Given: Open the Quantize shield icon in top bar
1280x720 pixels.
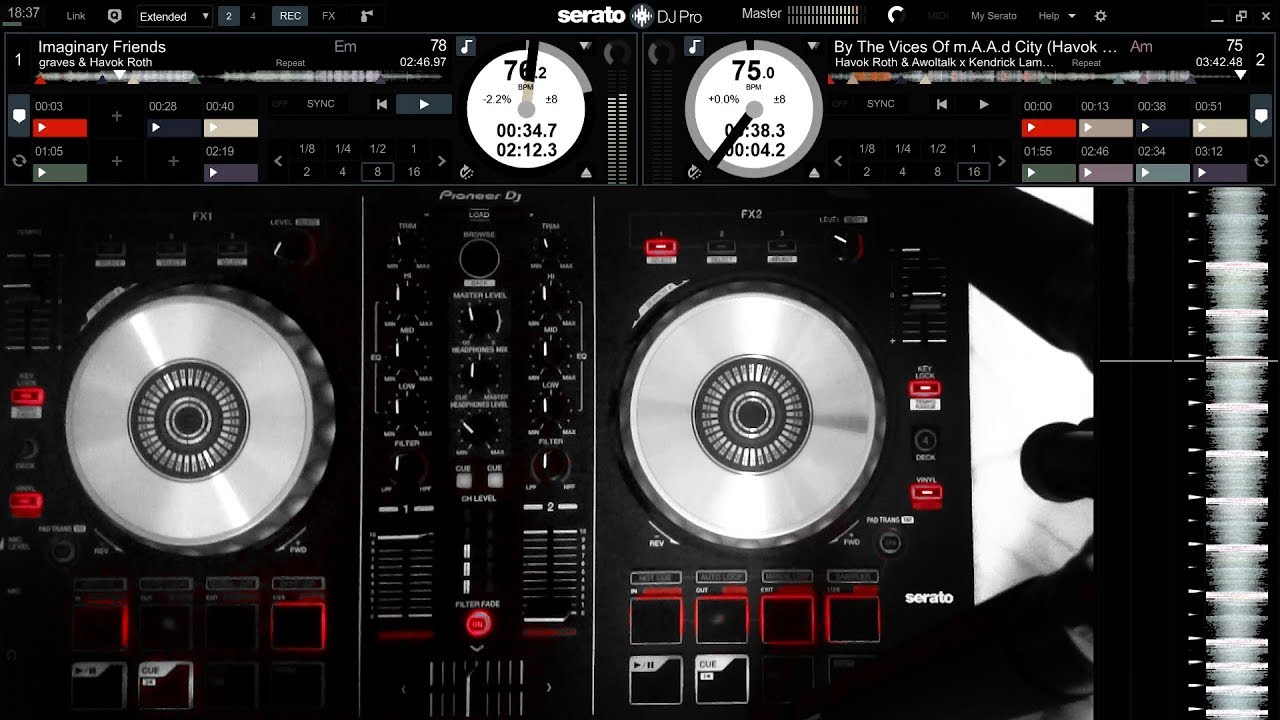Looking at the screenshot, I should (114, 16).
